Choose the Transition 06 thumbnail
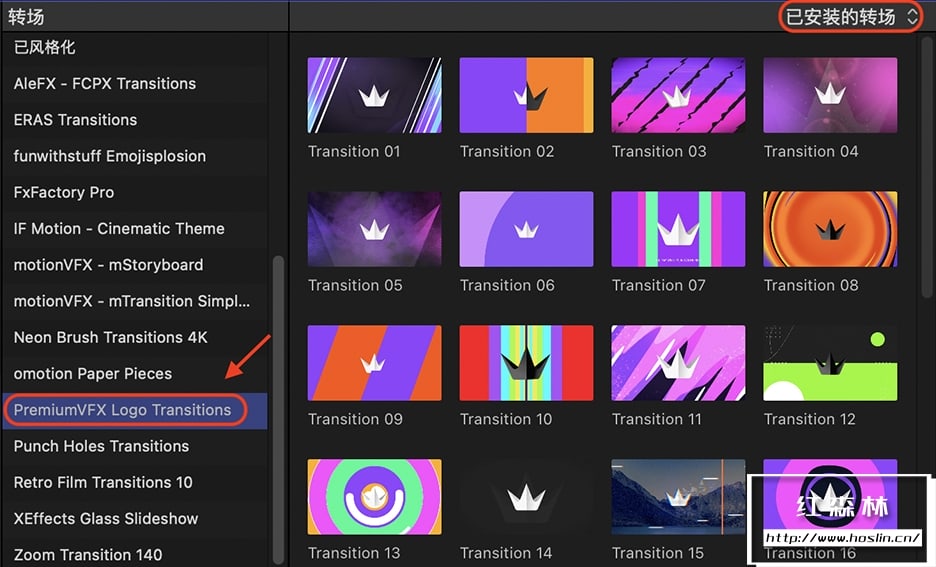Image resolution: width=936 pixels, height=567 pixels. 526,229
